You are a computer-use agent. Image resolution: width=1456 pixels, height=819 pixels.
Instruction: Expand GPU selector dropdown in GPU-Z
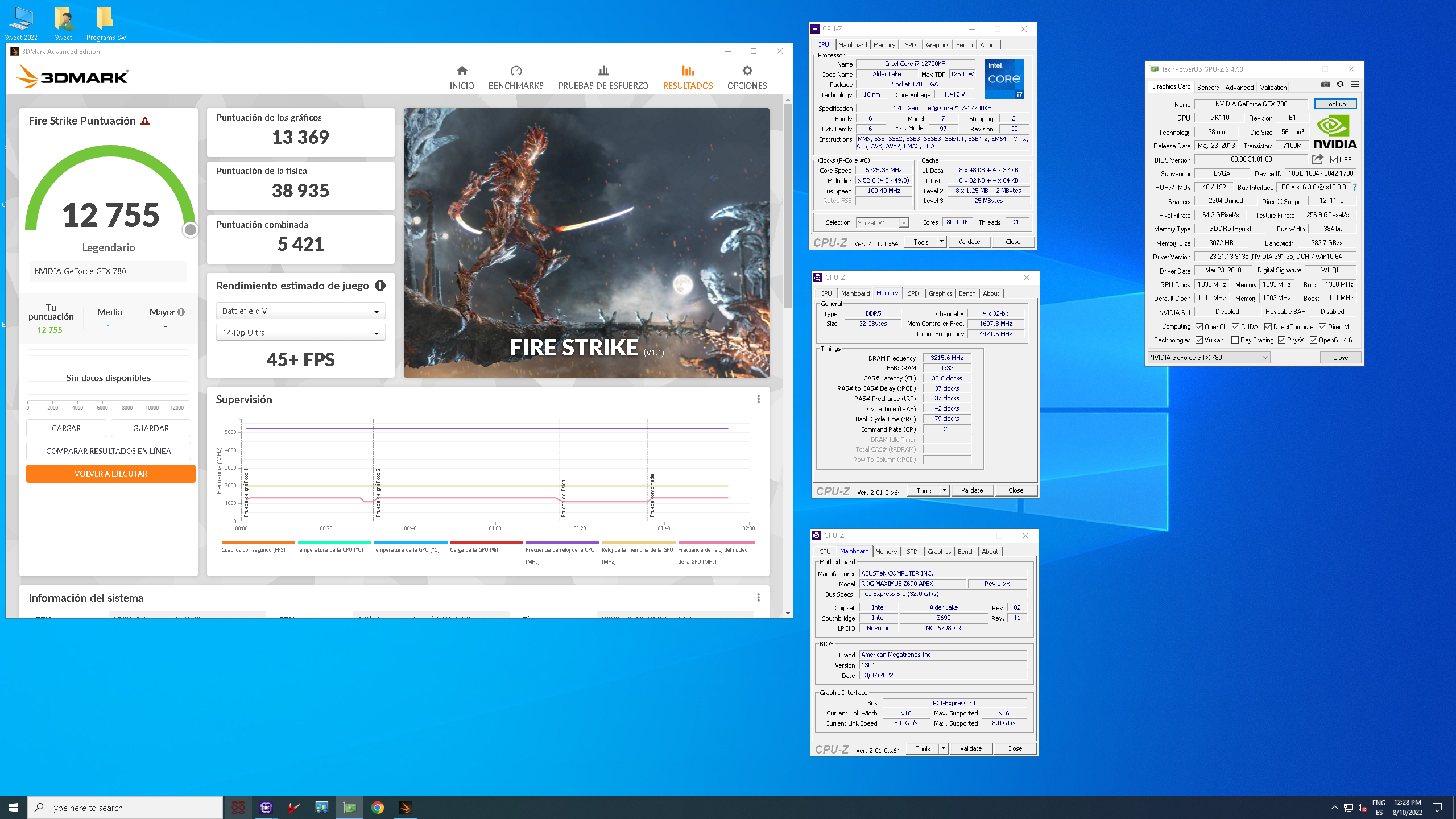pyautogui.click(x=1209, y=358)
